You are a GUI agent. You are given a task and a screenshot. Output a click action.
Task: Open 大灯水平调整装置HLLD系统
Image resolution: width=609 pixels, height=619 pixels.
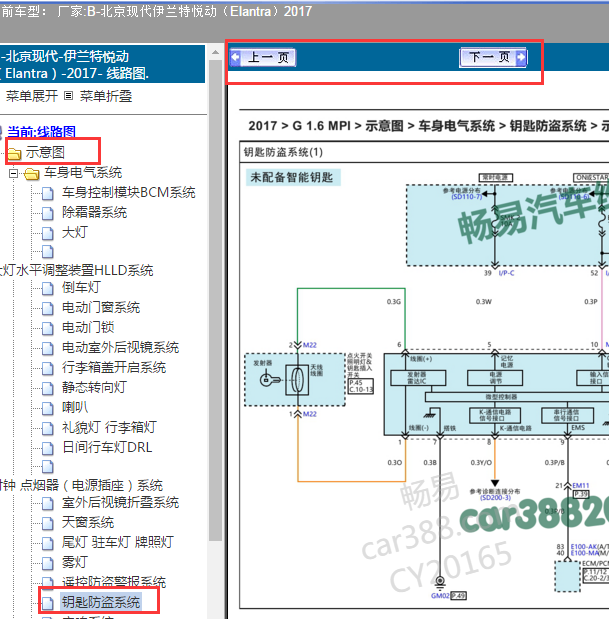click(x=77, y=270)
